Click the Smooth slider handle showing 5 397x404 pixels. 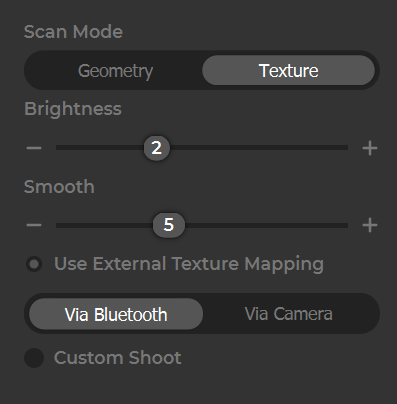point(169,225)
